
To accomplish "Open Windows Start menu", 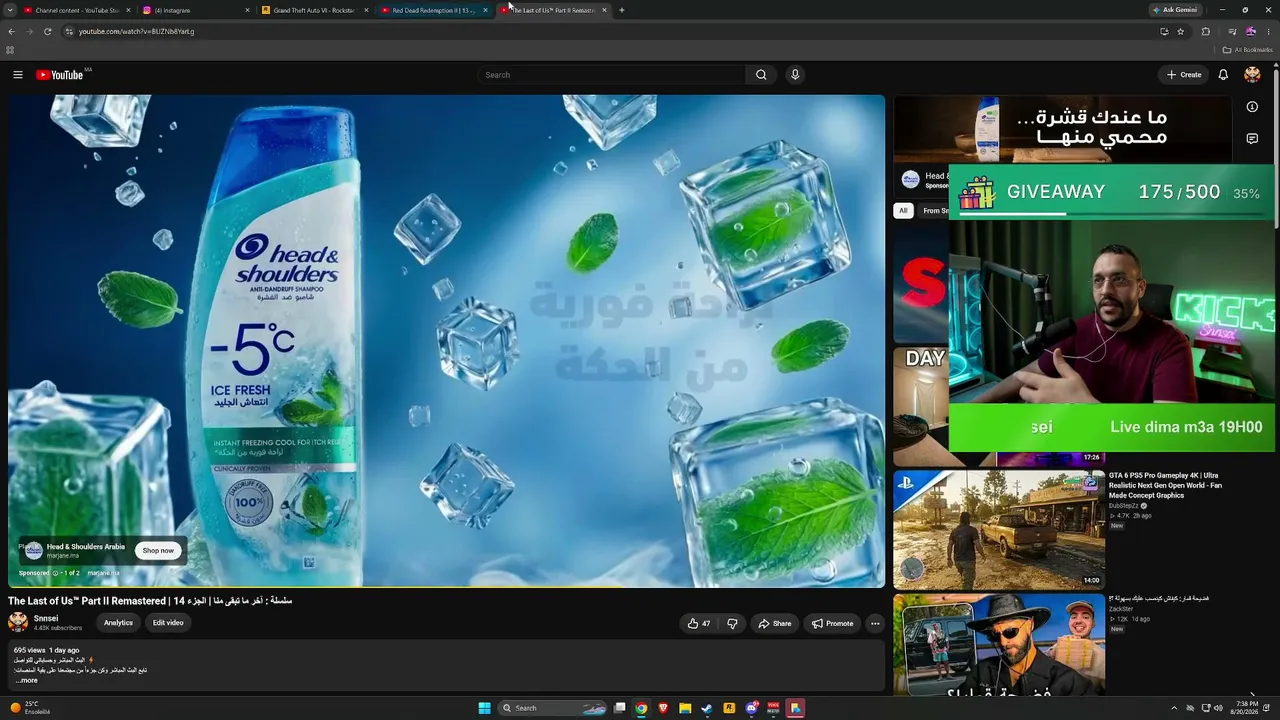I will click(x=485, y=708).
